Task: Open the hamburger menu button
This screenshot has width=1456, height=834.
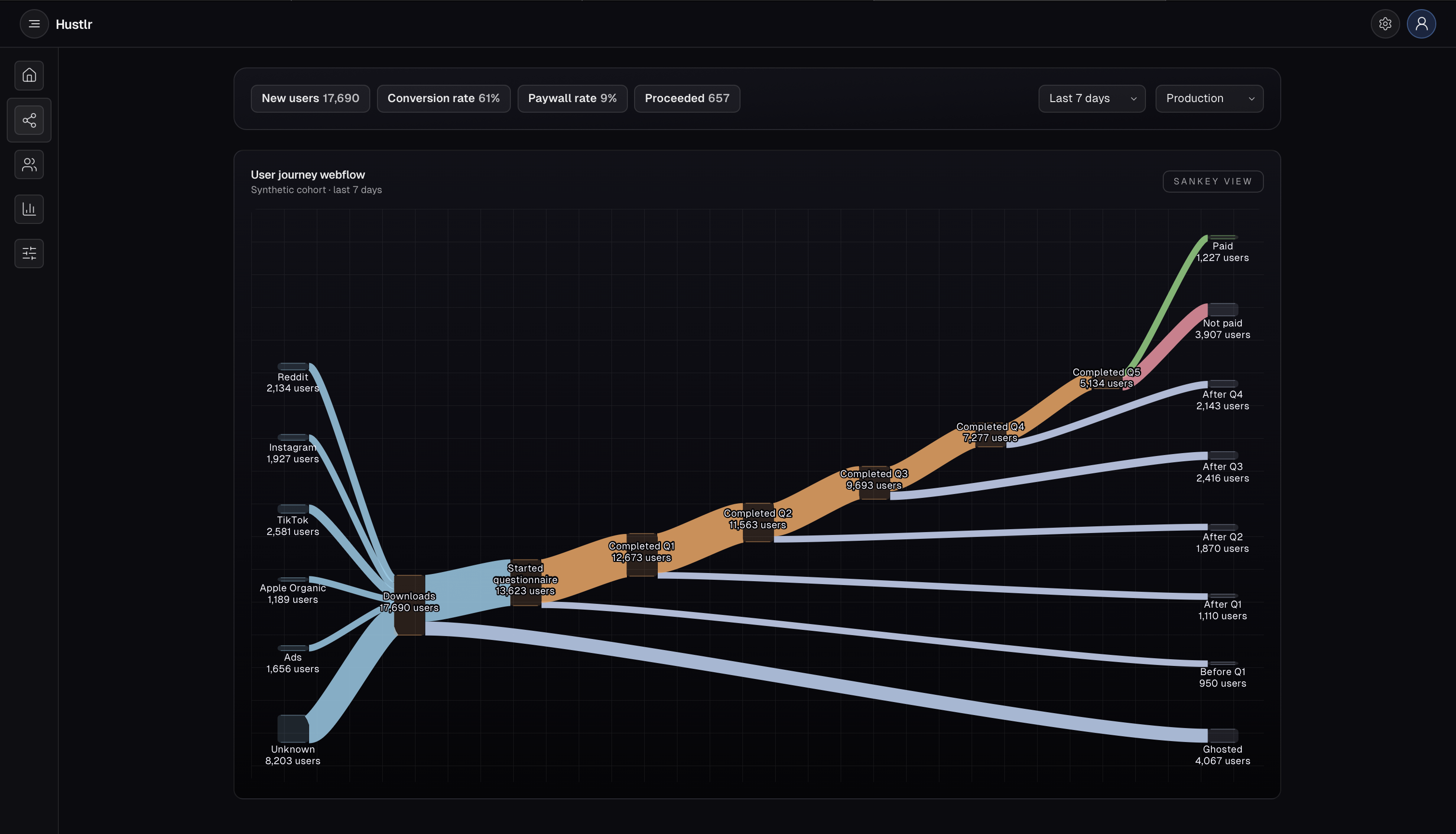Action: (x=34, y=24)
